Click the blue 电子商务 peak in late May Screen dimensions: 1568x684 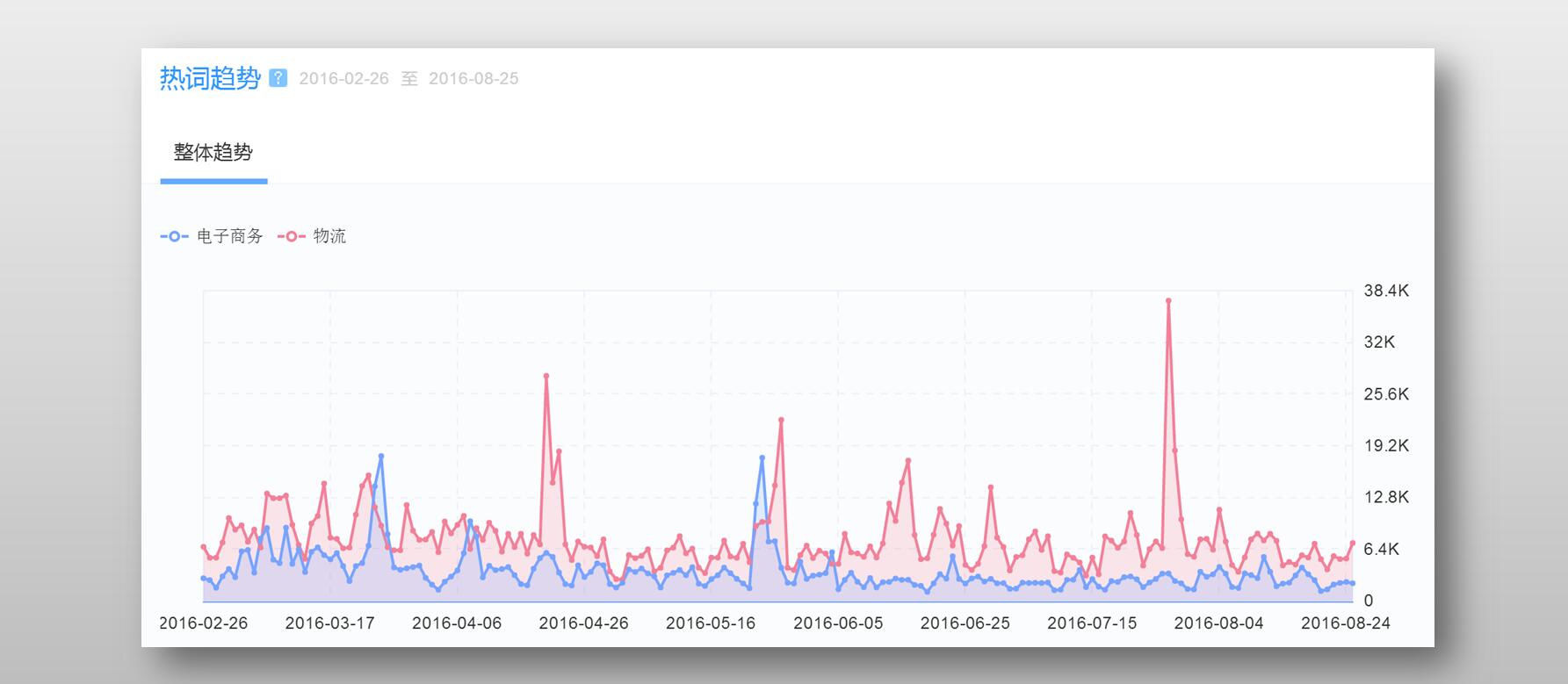(762, 458)
